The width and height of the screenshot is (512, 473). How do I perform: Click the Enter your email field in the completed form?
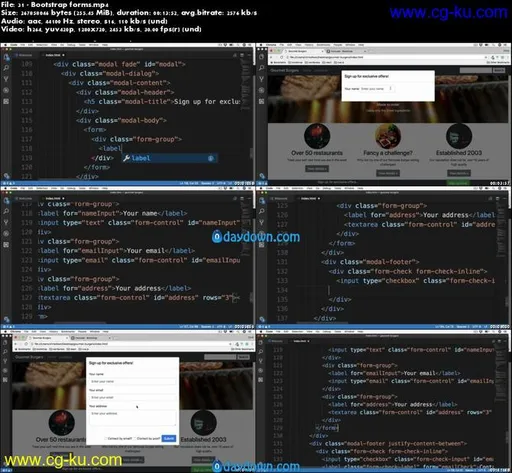pyautogui.click(x=132, y=397)
